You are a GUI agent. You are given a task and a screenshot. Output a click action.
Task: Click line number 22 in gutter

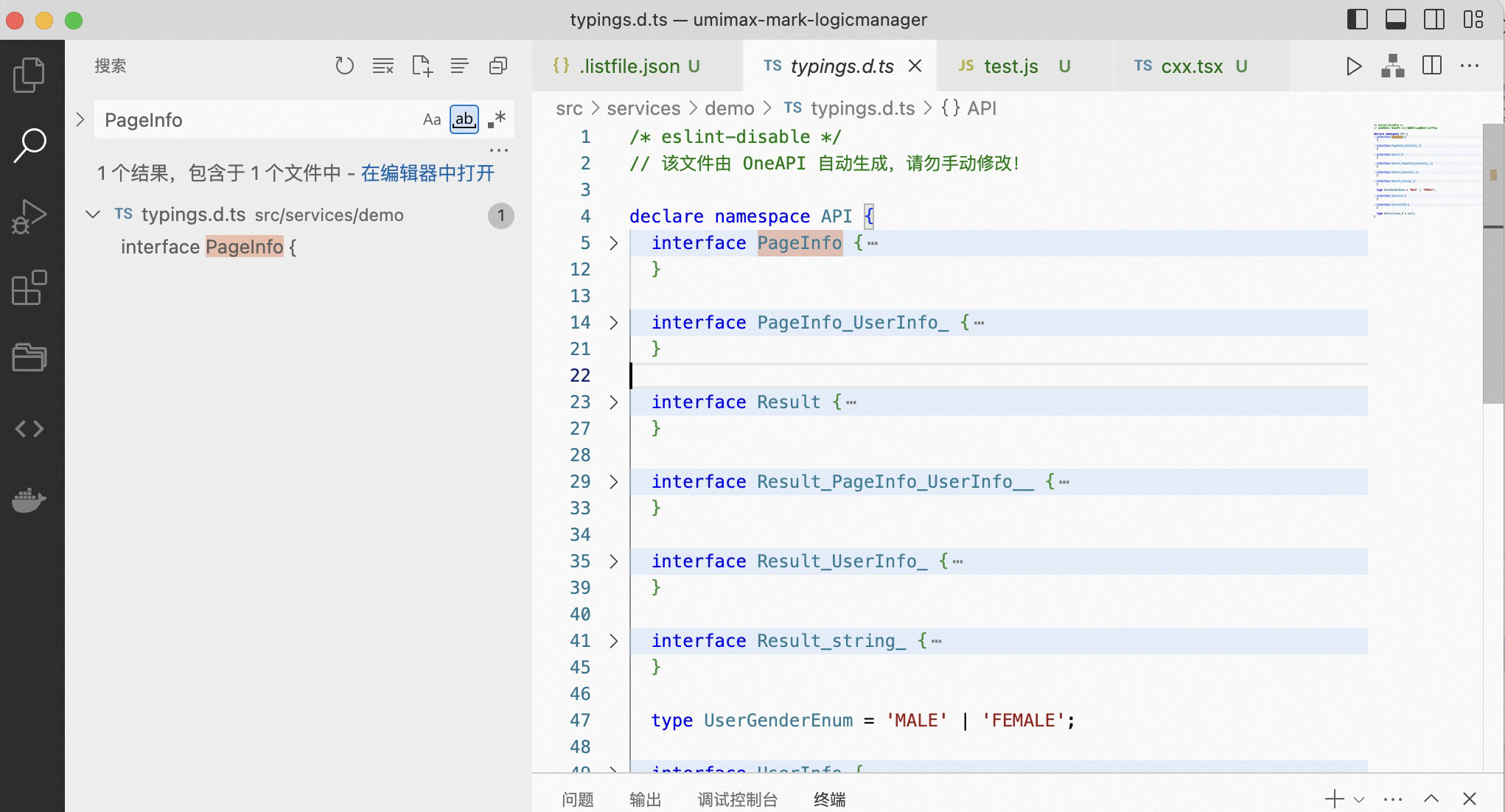(x=580, y=376)
